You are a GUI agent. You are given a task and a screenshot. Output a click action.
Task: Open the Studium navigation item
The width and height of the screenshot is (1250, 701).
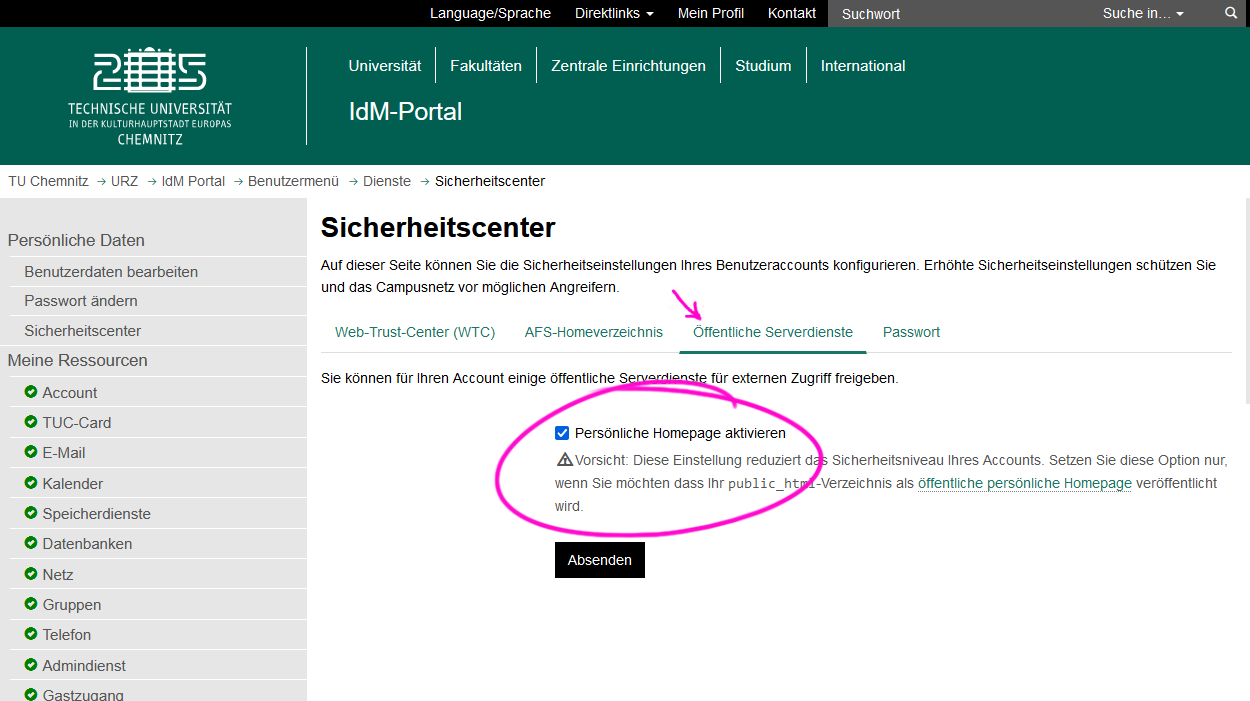(763, 66)
